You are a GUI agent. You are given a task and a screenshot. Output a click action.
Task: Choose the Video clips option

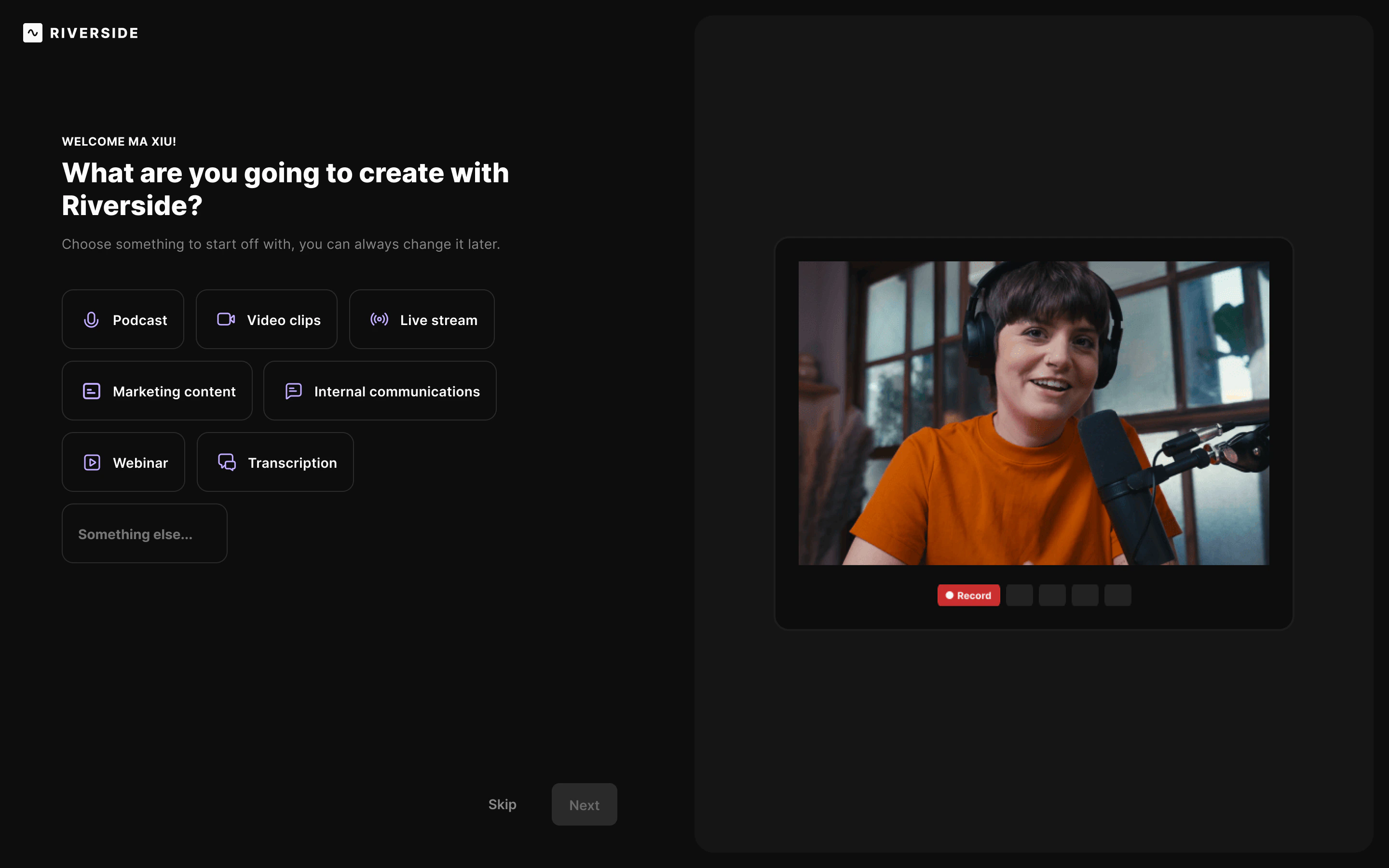266,319
